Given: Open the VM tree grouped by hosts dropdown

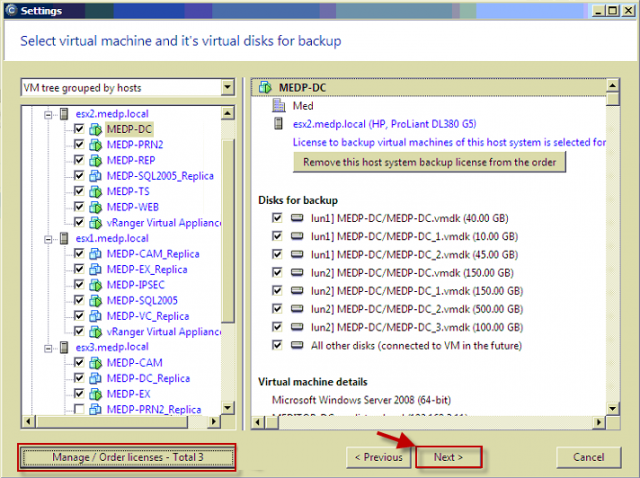Looking at the screenshot, I should pyautogui.click(x=227, y=87).
